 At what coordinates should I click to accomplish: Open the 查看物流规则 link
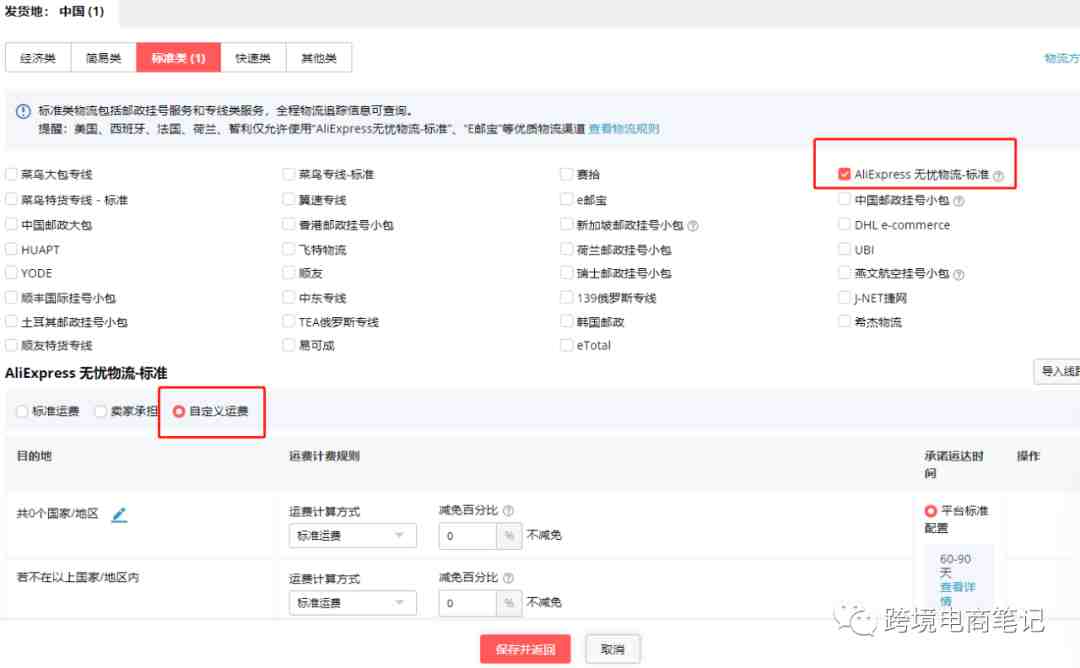(x=624, y=129)
